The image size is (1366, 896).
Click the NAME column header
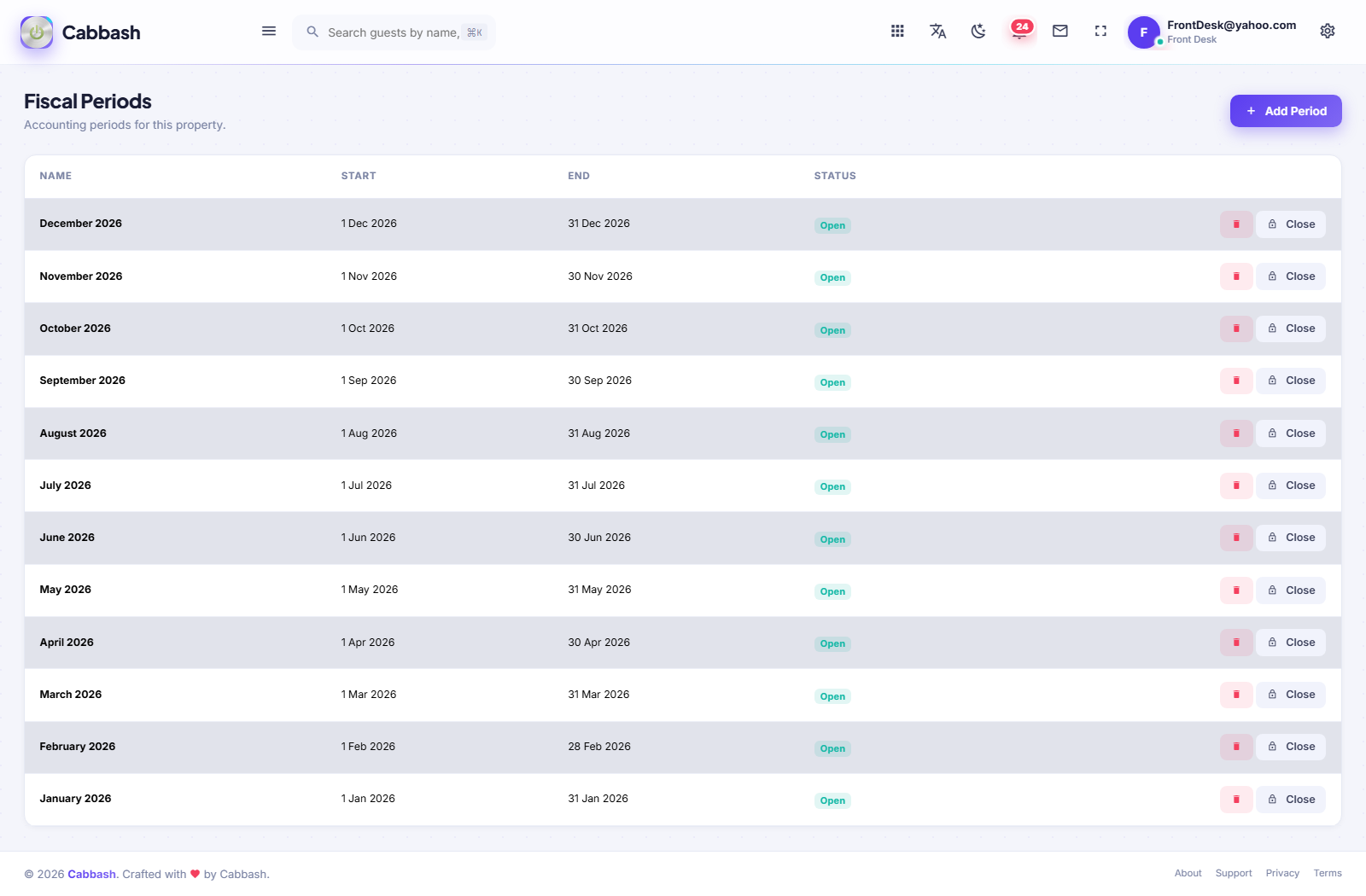[55, 176]
